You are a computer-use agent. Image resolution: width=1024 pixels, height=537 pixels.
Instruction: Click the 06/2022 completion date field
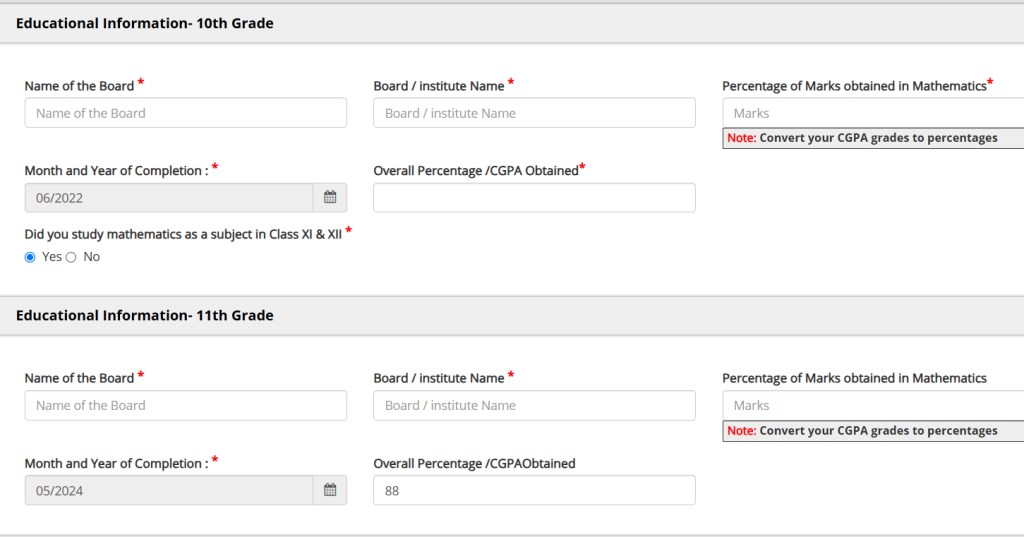click(168, 198)
